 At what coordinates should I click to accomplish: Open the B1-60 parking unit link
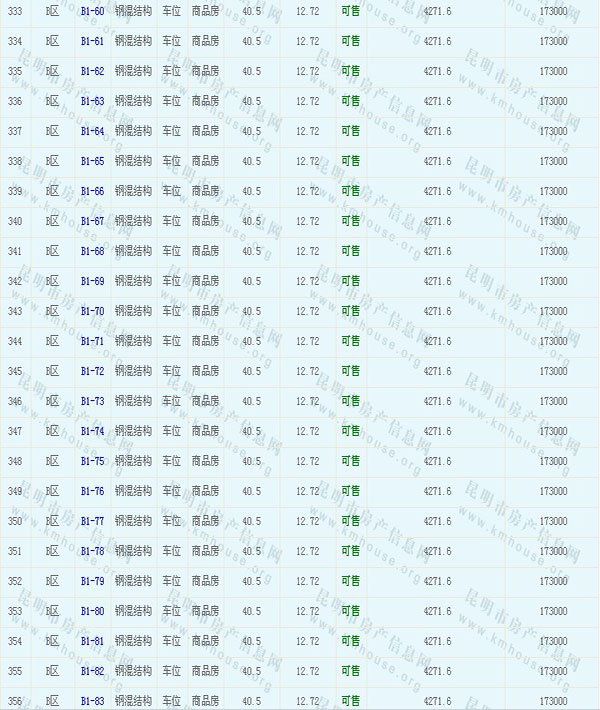point(92,12)
